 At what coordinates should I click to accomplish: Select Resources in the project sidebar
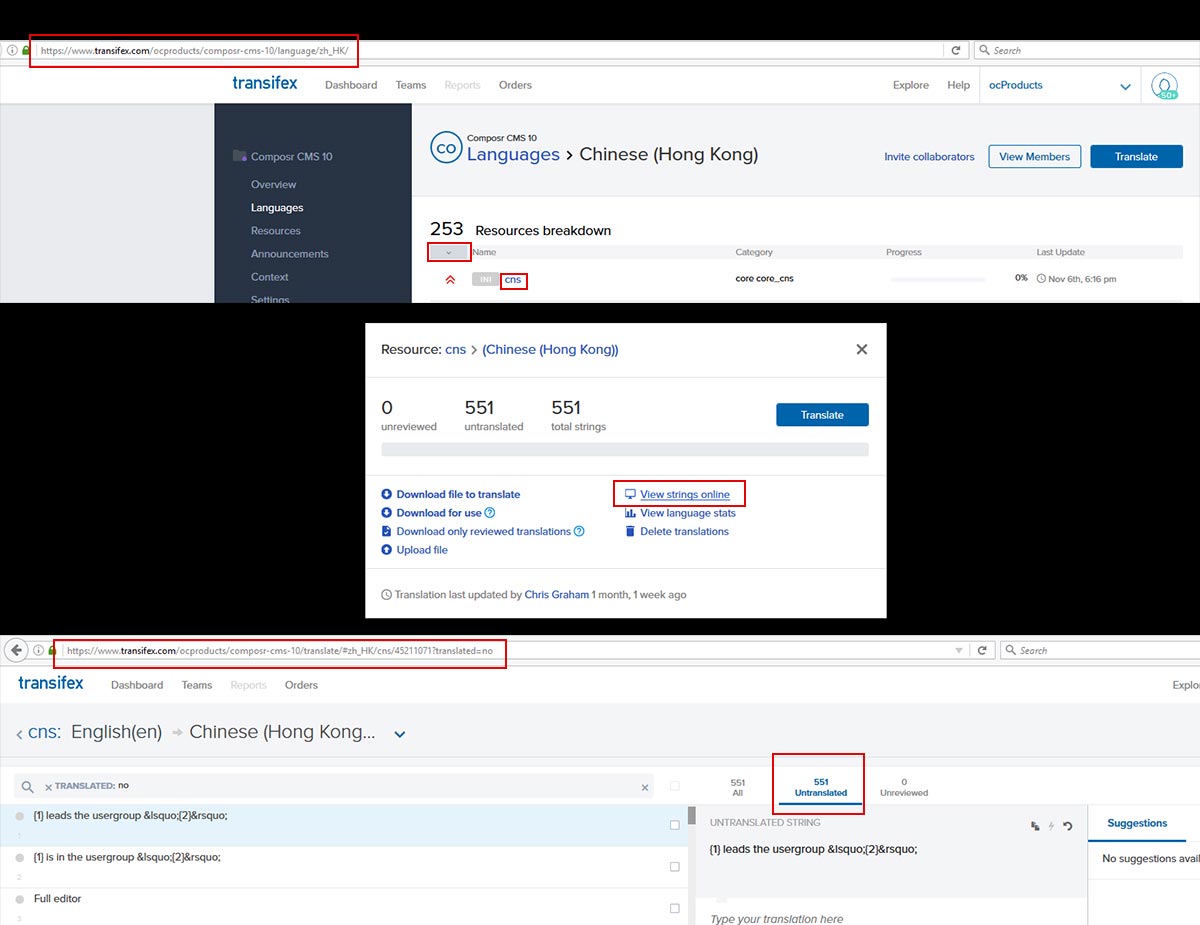(276, 231)
